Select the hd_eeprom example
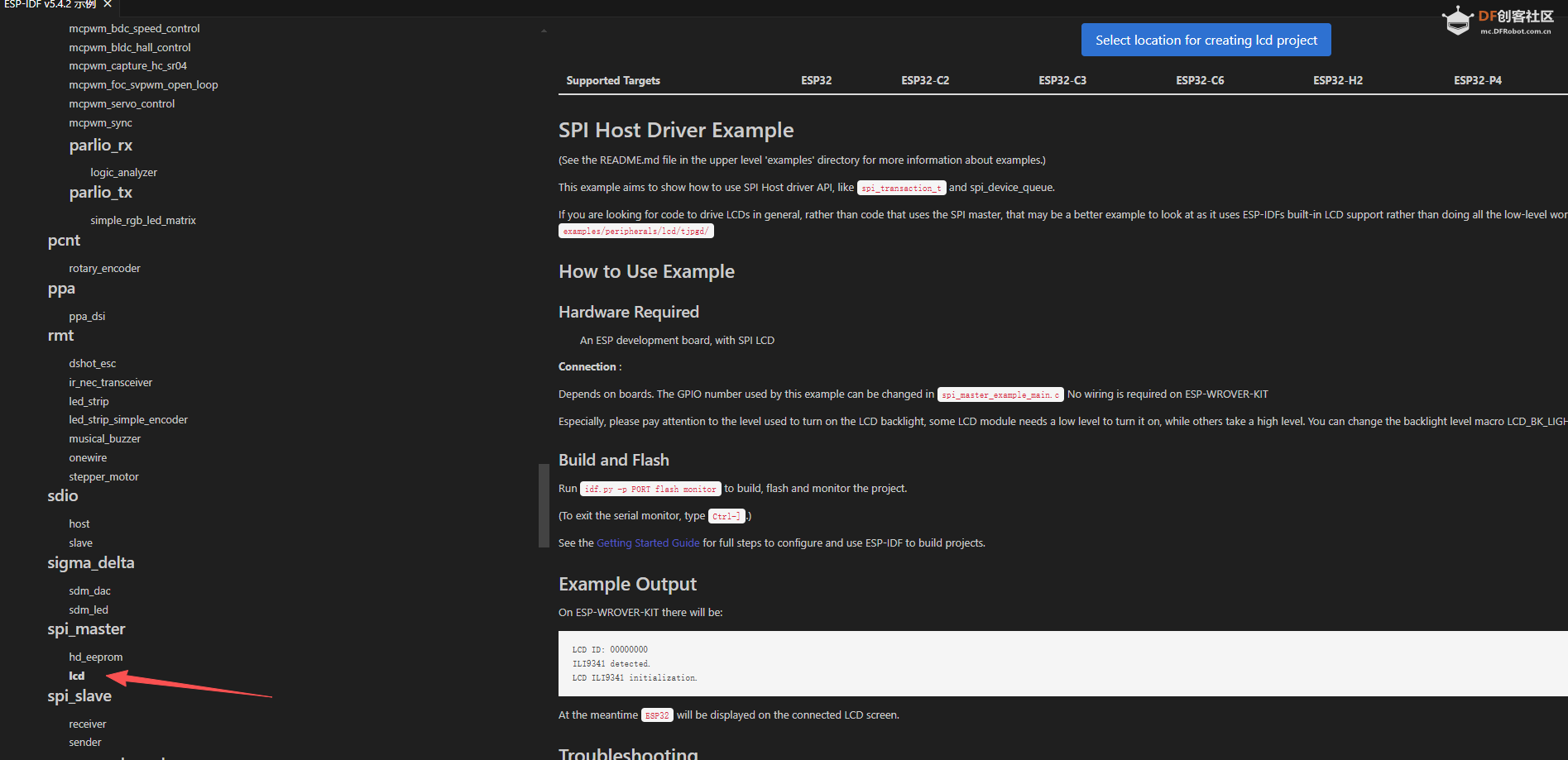 pos(95,657)
